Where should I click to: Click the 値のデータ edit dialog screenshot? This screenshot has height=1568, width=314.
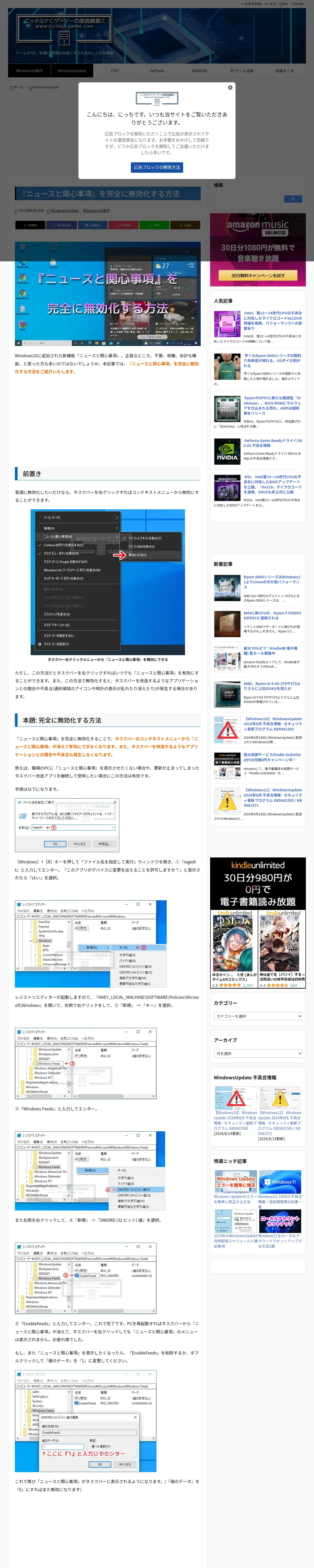click(x=86, y=1422)
